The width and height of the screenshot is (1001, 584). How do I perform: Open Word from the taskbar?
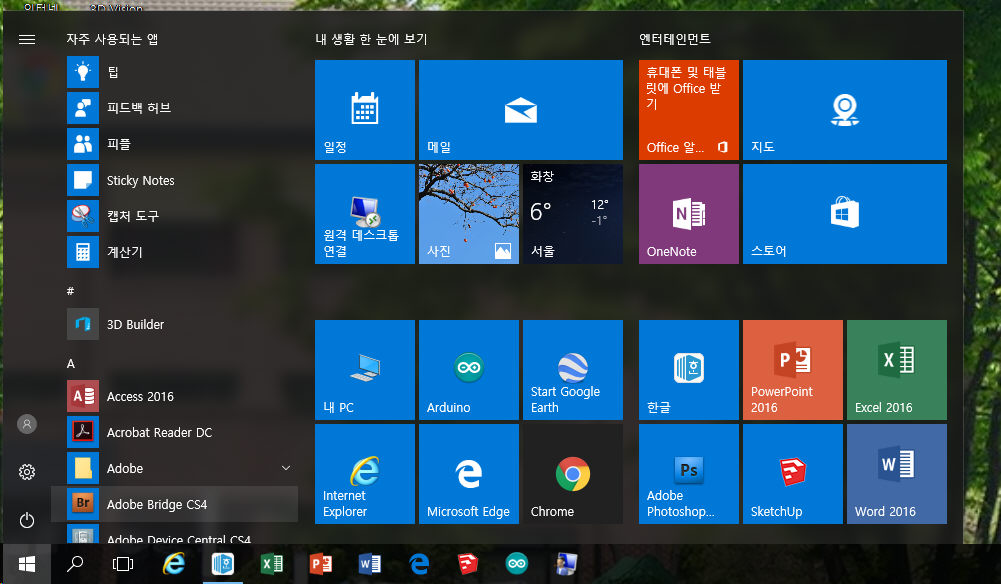tap(370, 564)
